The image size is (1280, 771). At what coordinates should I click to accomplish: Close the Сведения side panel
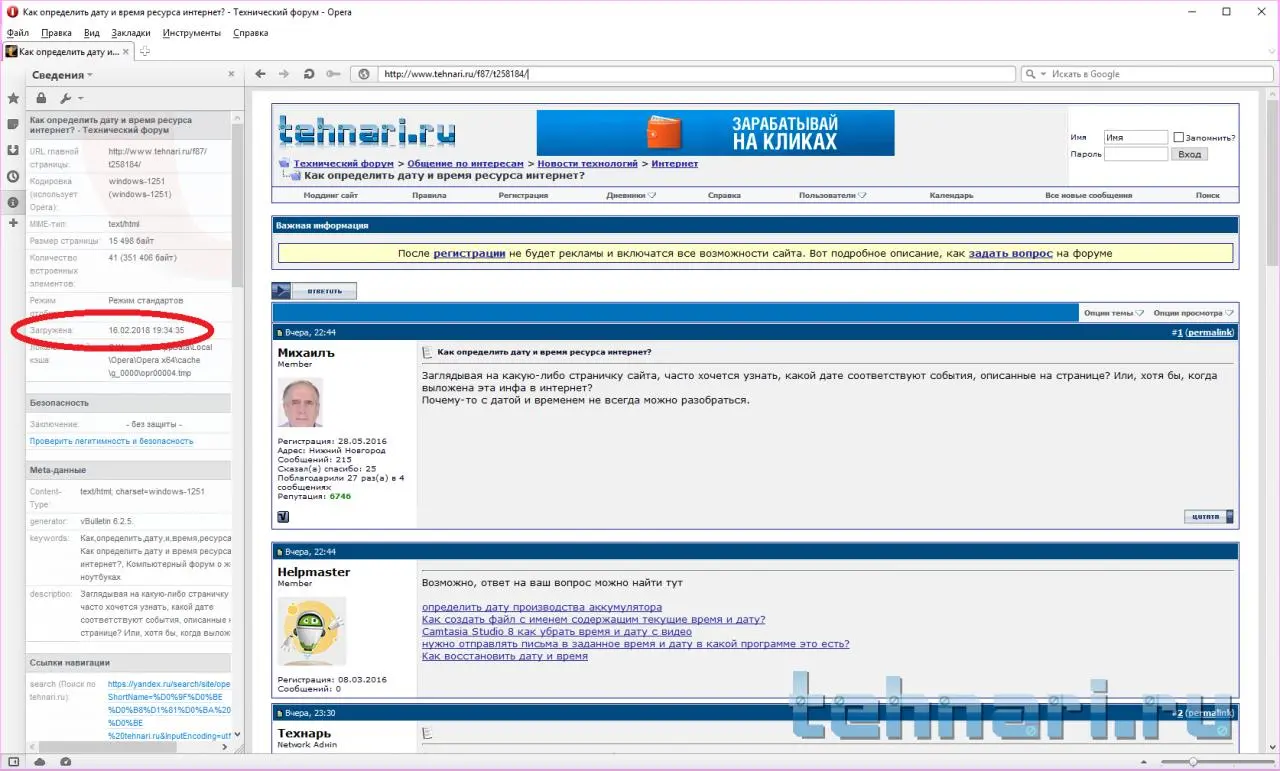pos(231,75)
